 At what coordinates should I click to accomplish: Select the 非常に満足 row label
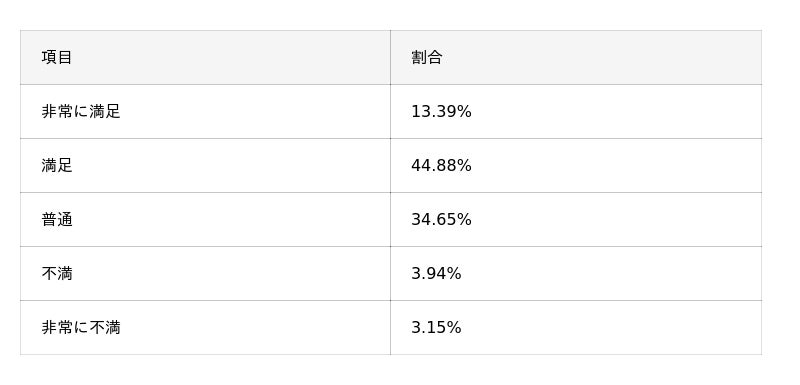[x=81, y=112]
